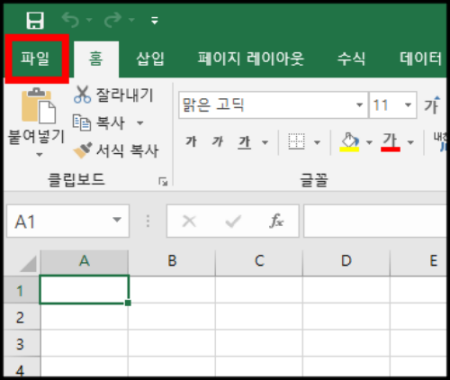The image size is (450, 380).
Task: Click cell C3
Action: pos(259,343)
